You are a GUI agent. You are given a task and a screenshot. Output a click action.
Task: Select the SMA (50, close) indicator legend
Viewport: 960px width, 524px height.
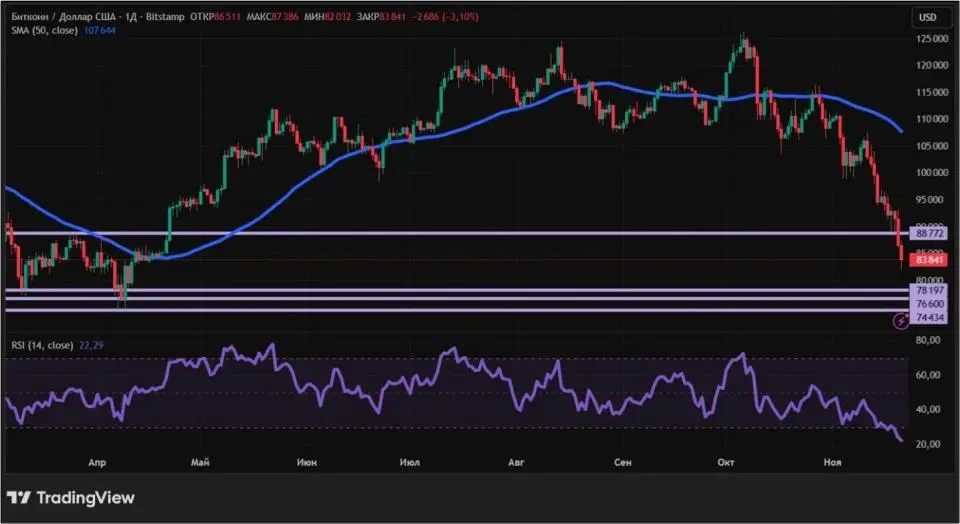pos(44,31)
